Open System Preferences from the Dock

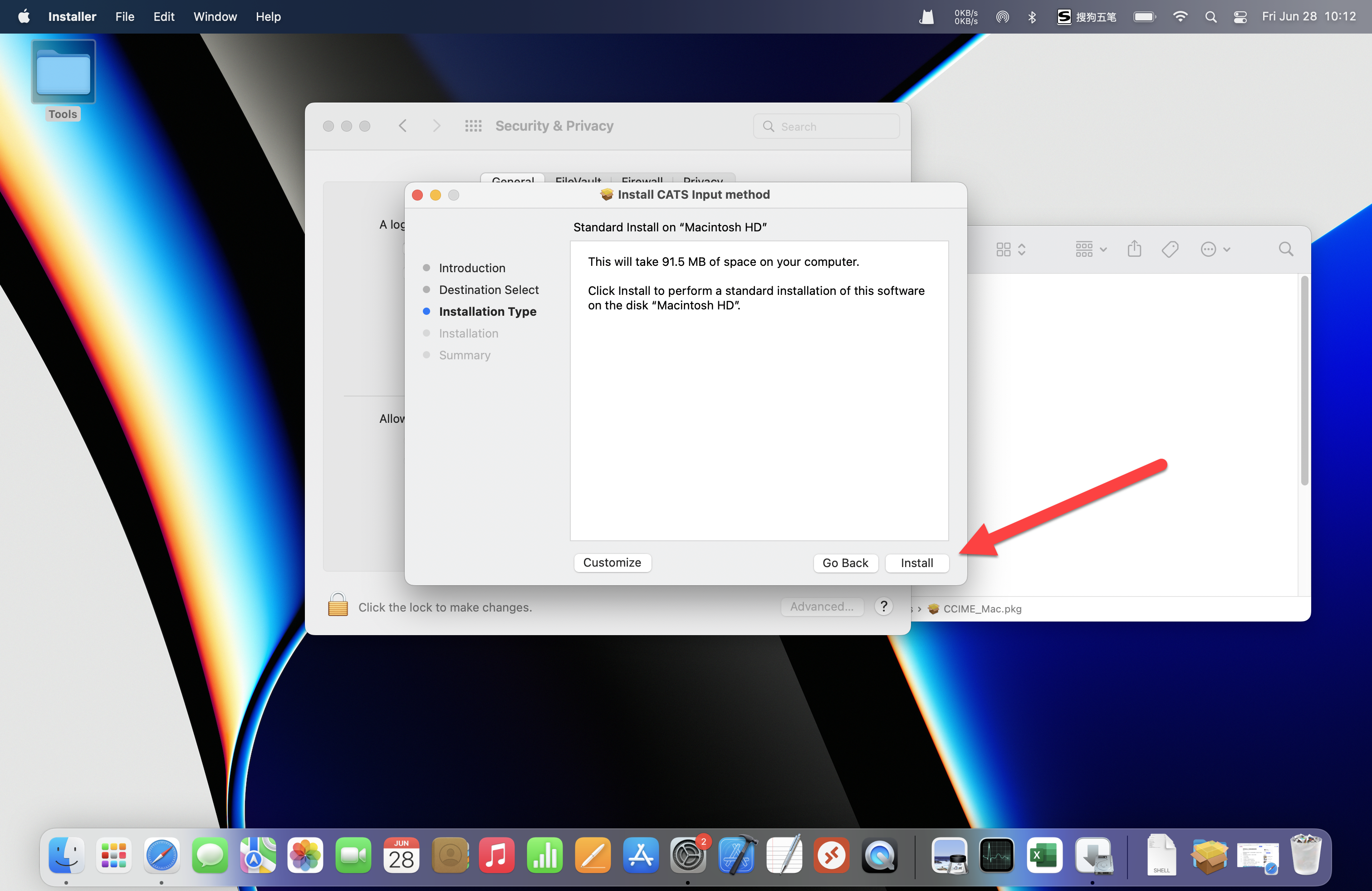[x=687, y=856]
